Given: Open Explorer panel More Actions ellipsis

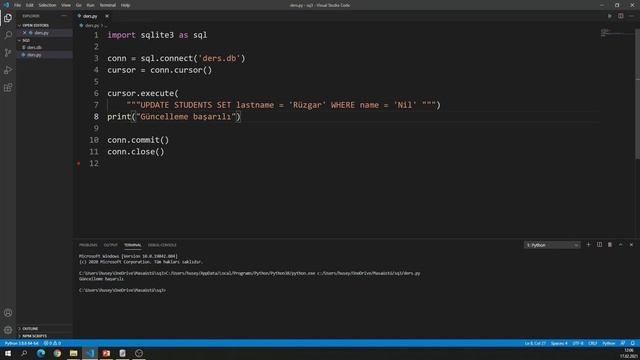Looking at the screenshot, I should (x=64, y=16).
